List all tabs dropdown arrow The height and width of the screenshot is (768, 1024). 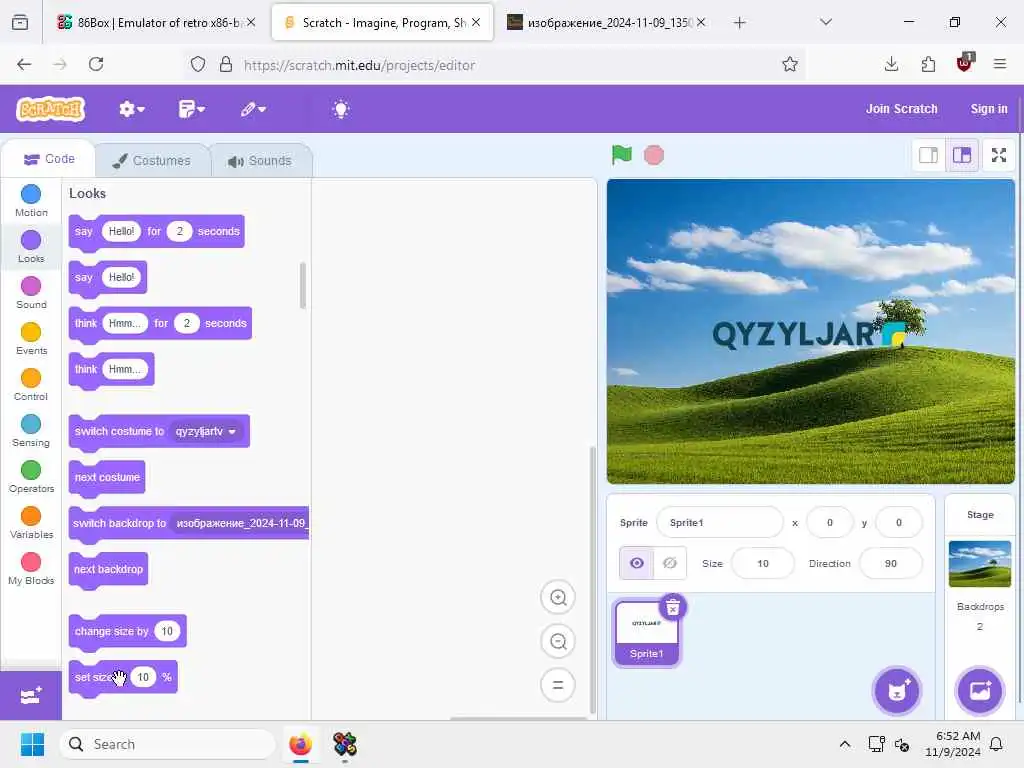(x=826, y=22)
